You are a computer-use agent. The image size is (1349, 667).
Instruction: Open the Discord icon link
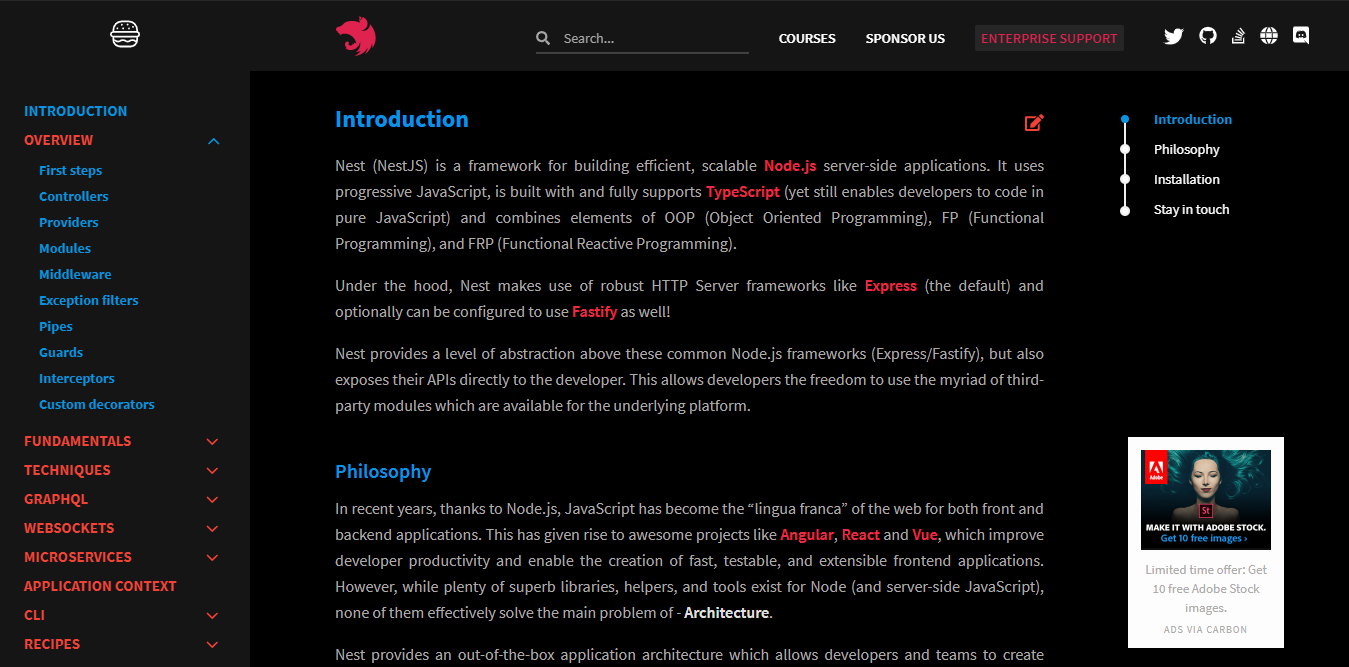click(1301, 36)
